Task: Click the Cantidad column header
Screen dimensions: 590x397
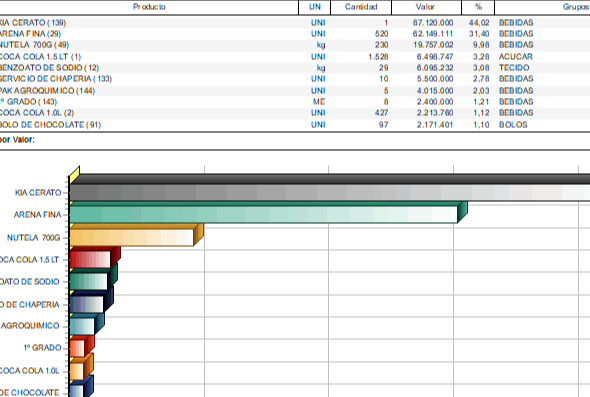Action: click(361, 7)
